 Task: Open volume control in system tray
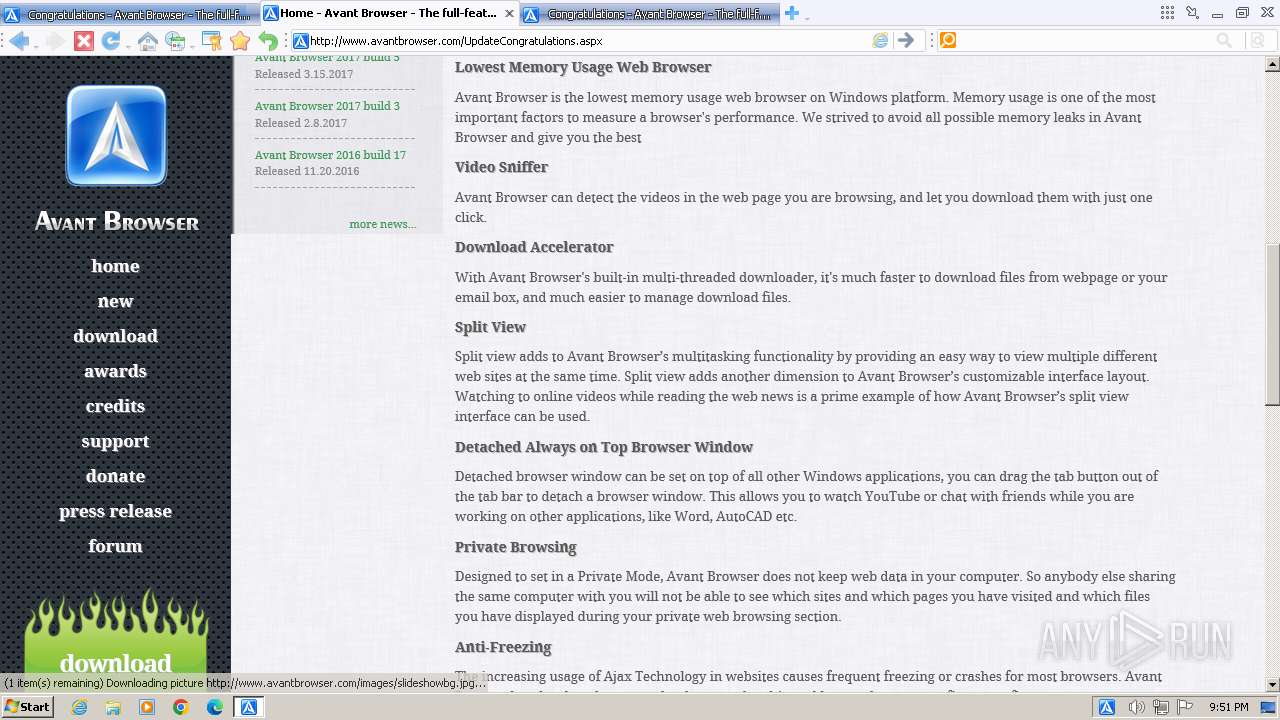tap(1136, 707)
